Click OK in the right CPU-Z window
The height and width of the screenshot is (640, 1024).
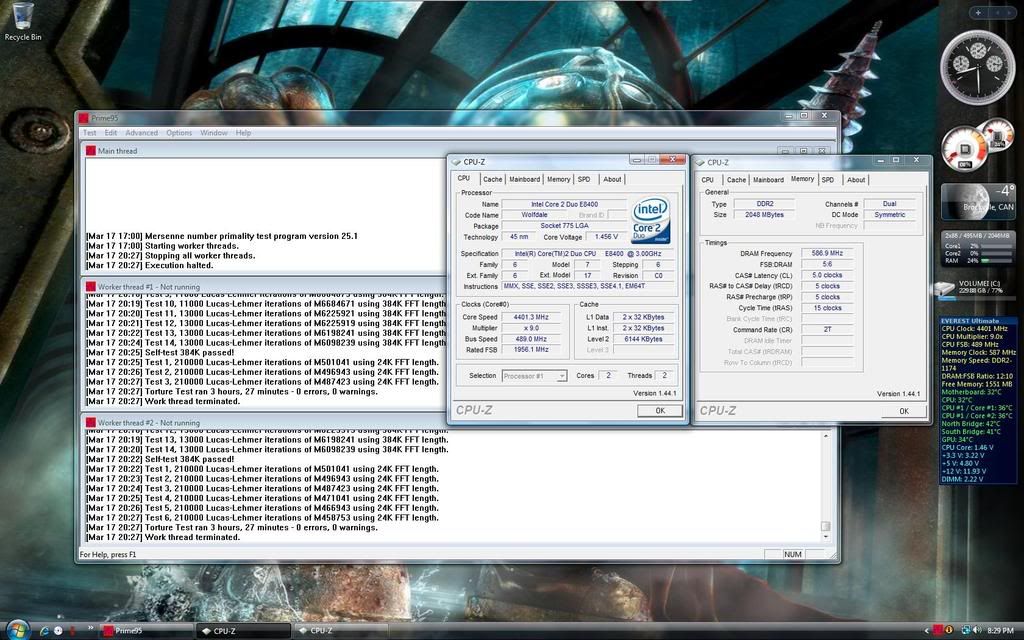(904, 411)
